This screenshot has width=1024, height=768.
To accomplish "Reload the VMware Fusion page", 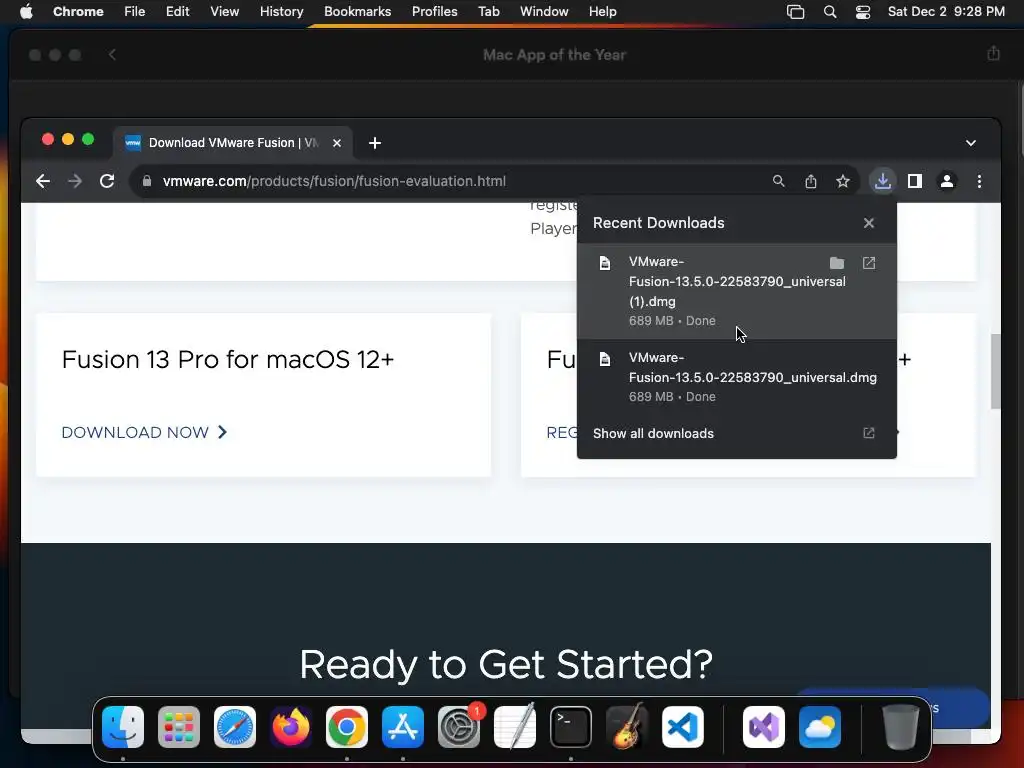I will pos(107,181).
